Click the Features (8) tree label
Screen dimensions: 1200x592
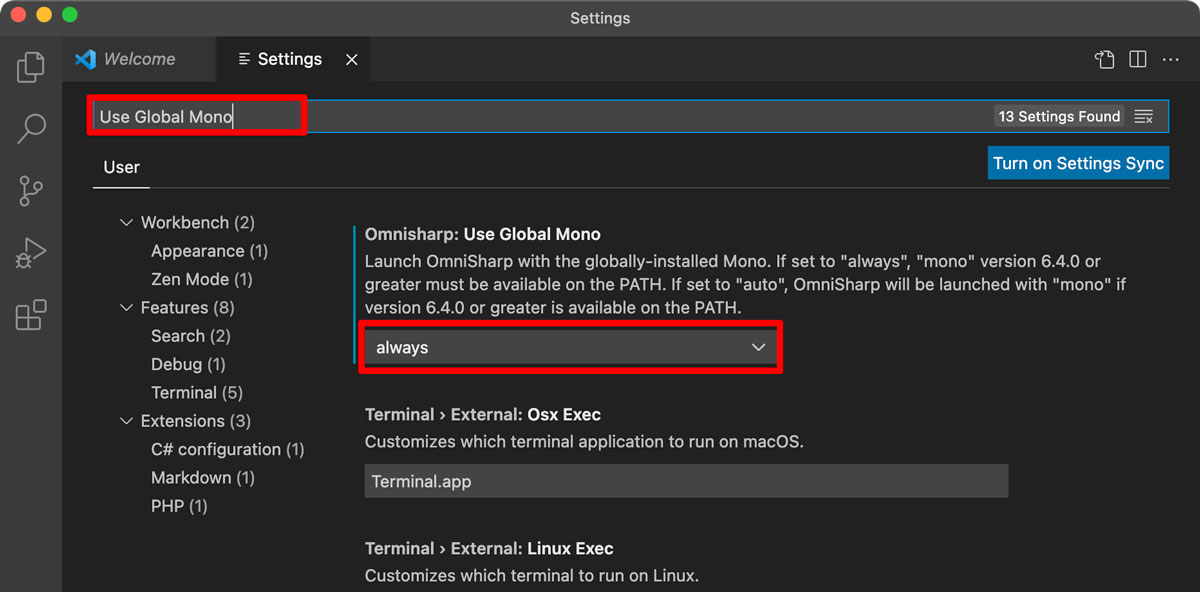187,307
